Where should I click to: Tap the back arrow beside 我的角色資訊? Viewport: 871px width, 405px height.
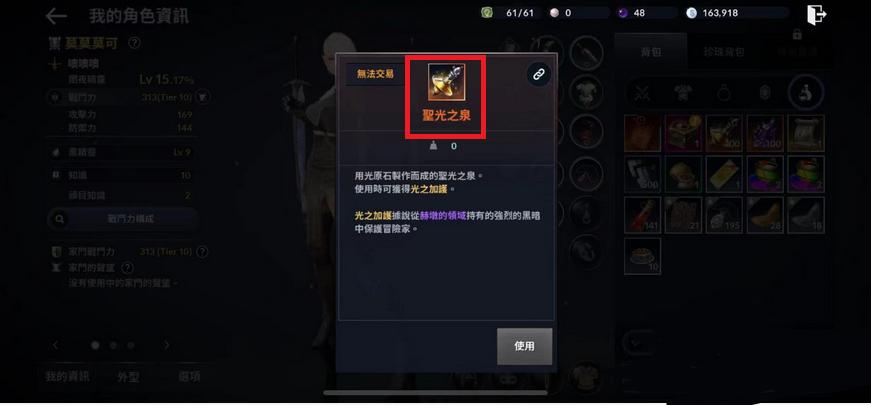tap(56, 16)
